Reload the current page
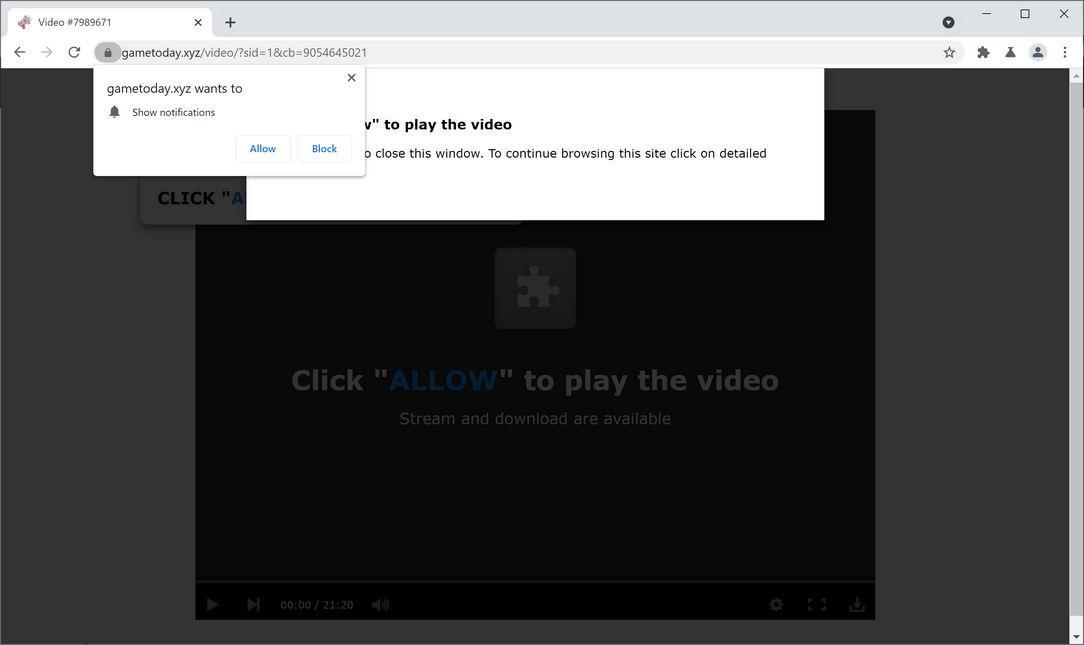 74,52
